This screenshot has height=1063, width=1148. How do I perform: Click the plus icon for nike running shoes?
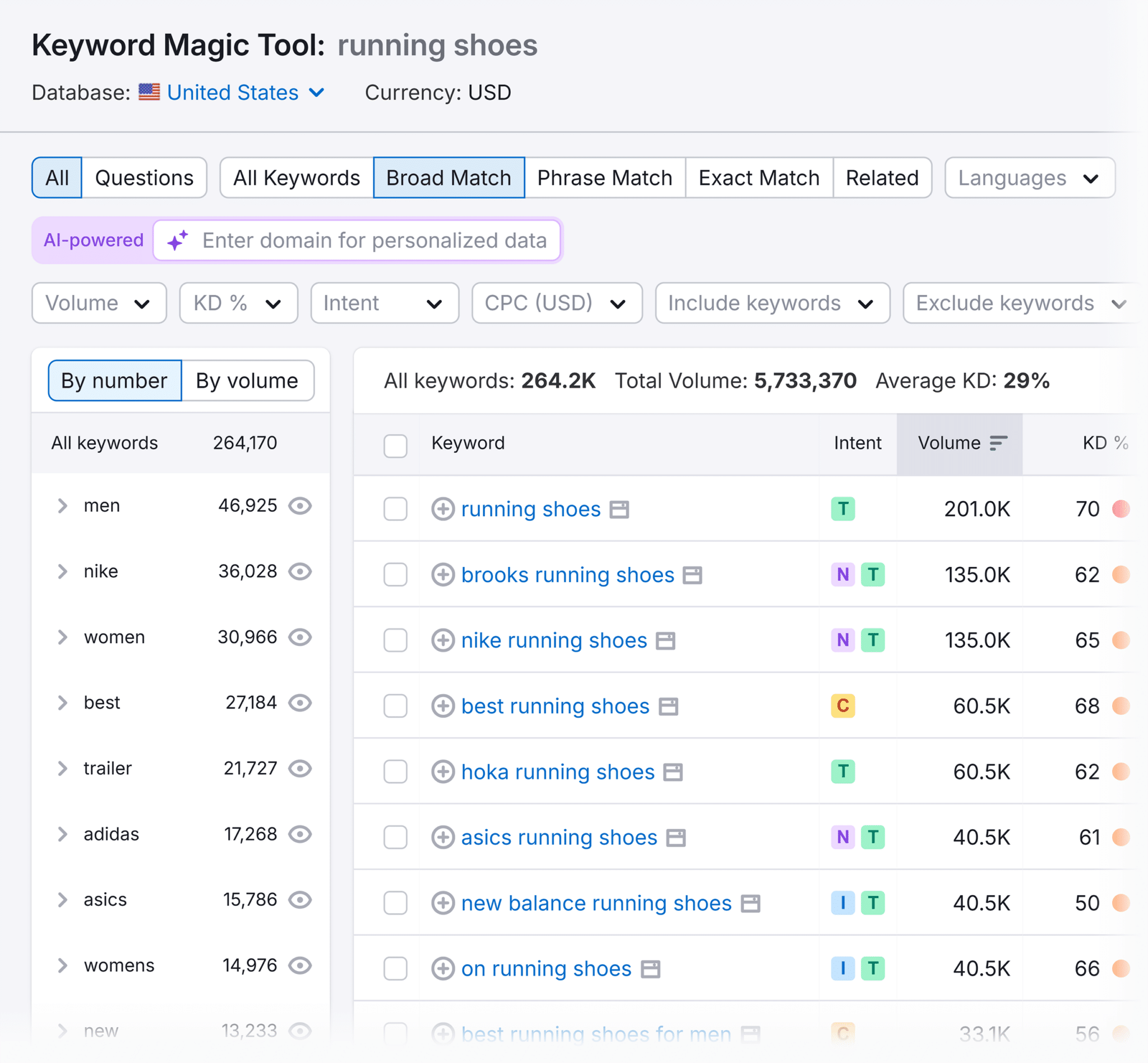(x=443, y=640)
